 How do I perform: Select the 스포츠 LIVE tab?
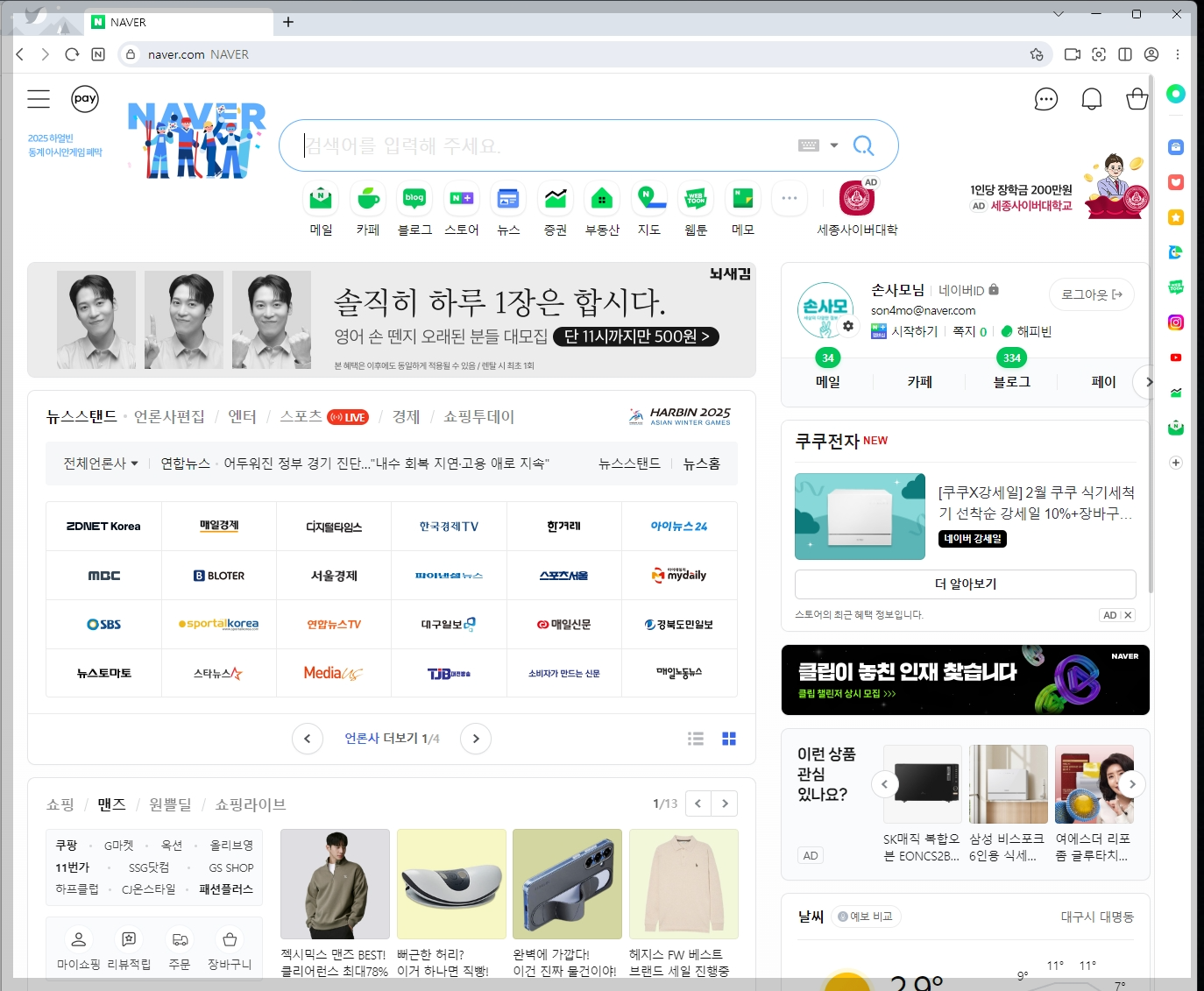(x=324, y=417)
